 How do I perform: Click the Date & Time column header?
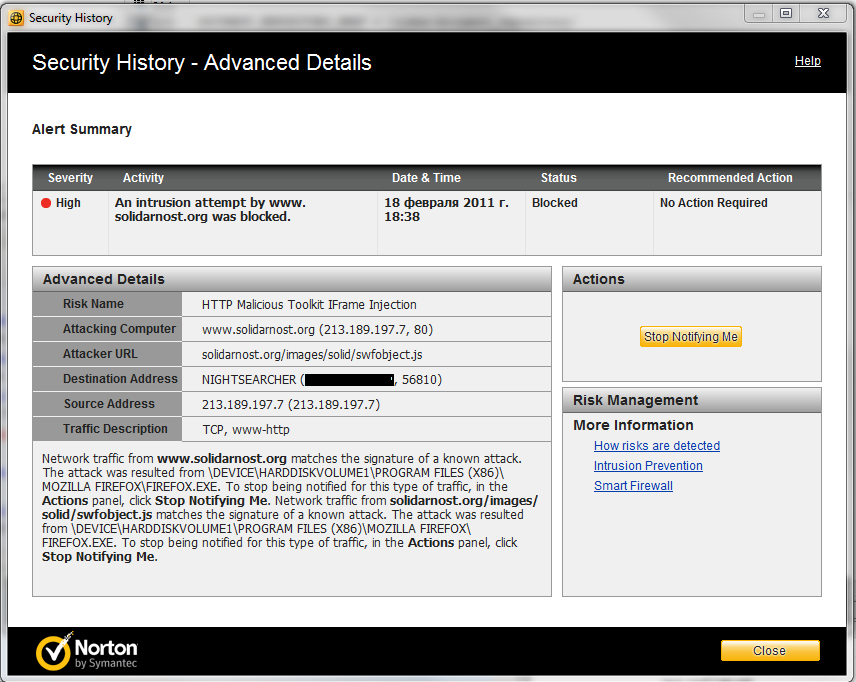click(x=426, y=178)
